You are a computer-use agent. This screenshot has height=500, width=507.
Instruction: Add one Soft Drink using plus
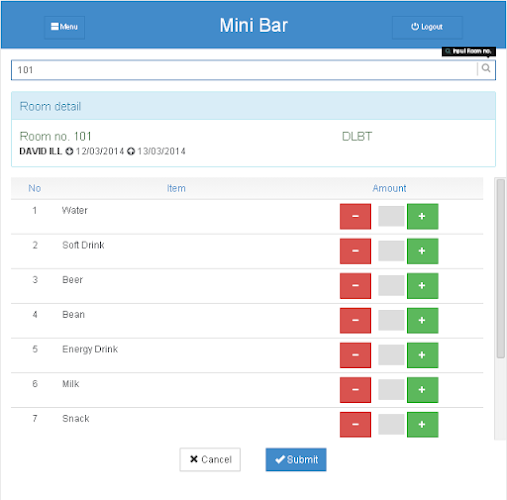(422, 251)
